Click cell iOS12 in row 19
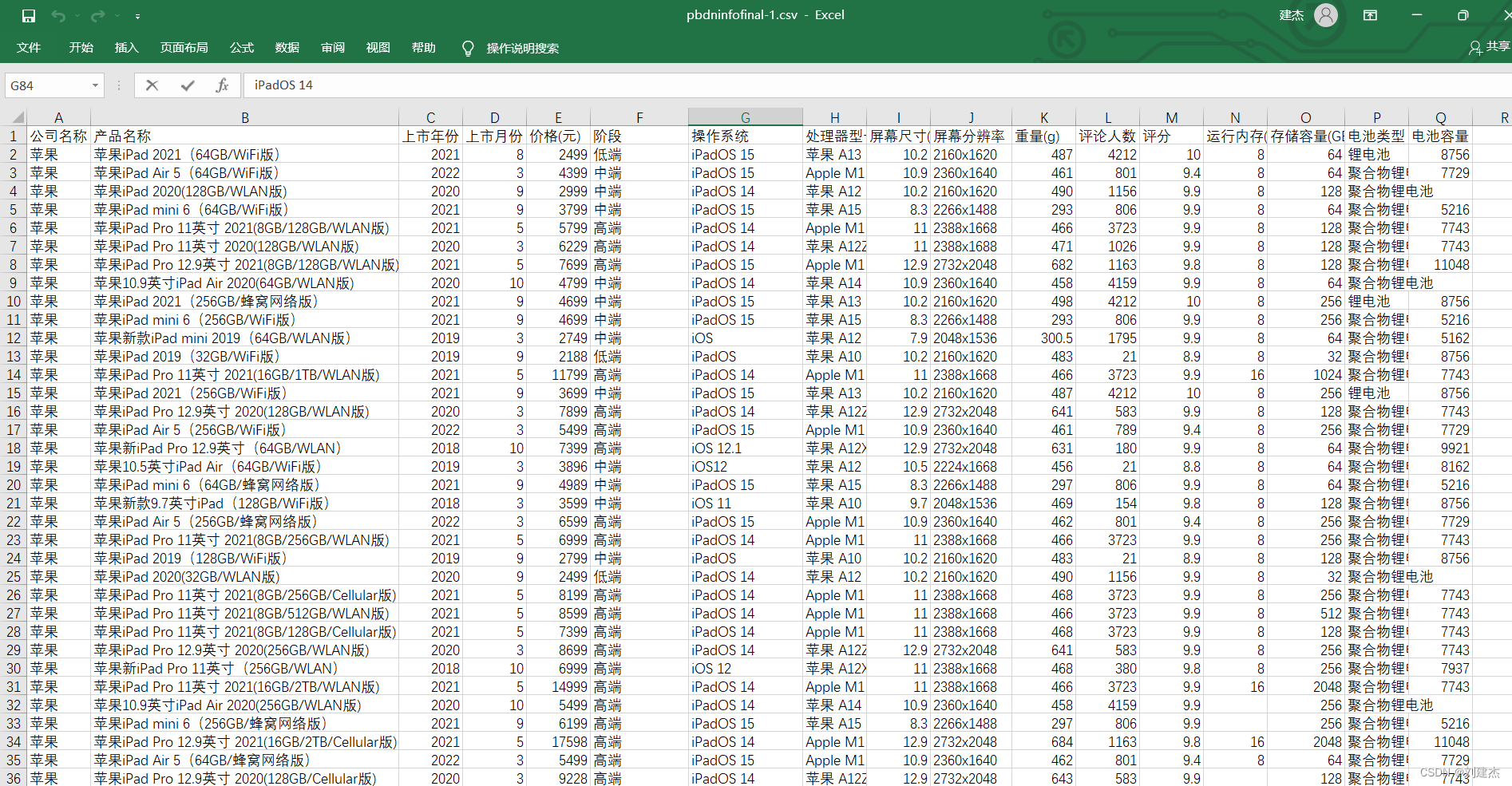 point(746,467)
